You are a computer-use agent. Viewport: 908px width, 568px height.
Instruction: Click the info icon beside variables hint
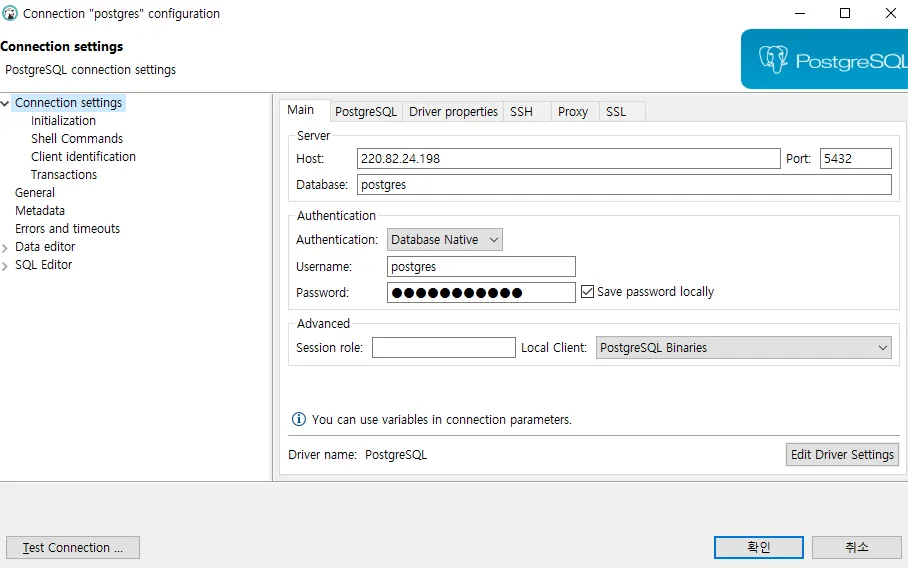click(x=299, y=419)
